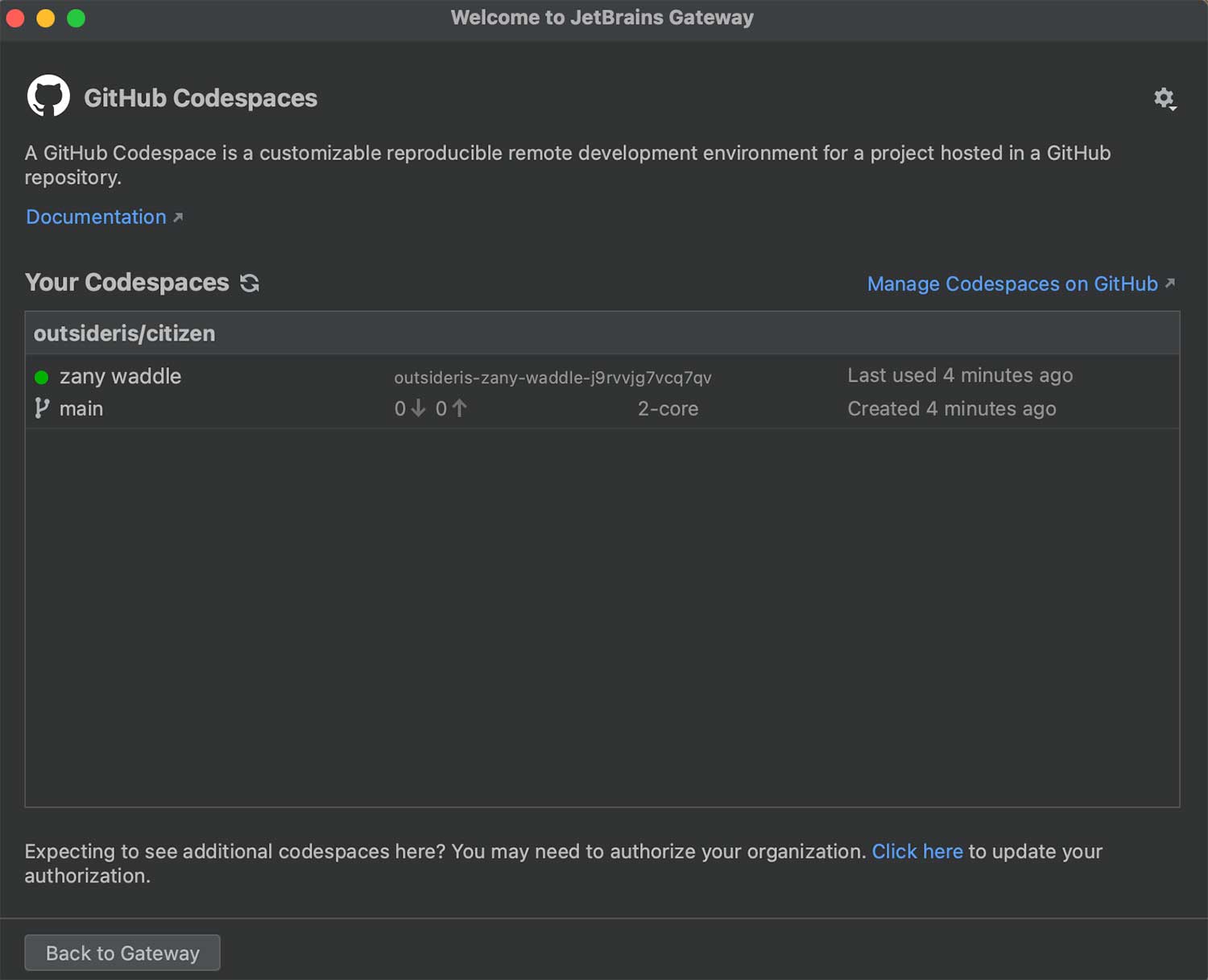Minimize the window with yellow button
The image size is (1208, 980).
(x=46, y=18)
